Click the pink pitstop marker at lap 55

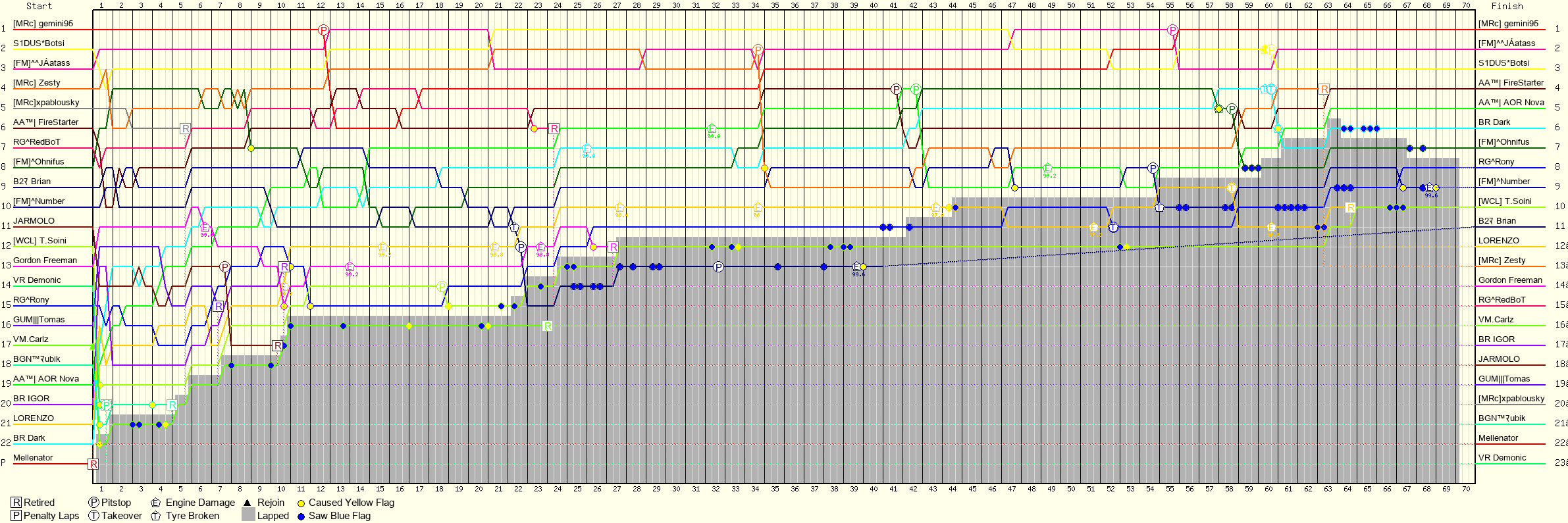(1172, 30)
